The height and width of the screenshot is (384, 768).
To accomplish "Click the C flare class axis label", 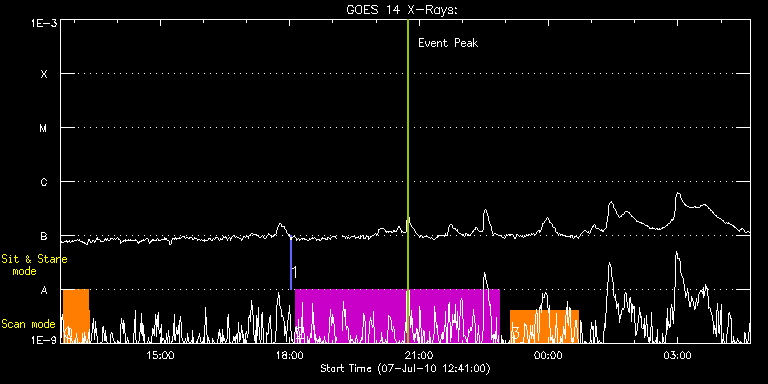I will pyautogui.click(x=44, y=182).
